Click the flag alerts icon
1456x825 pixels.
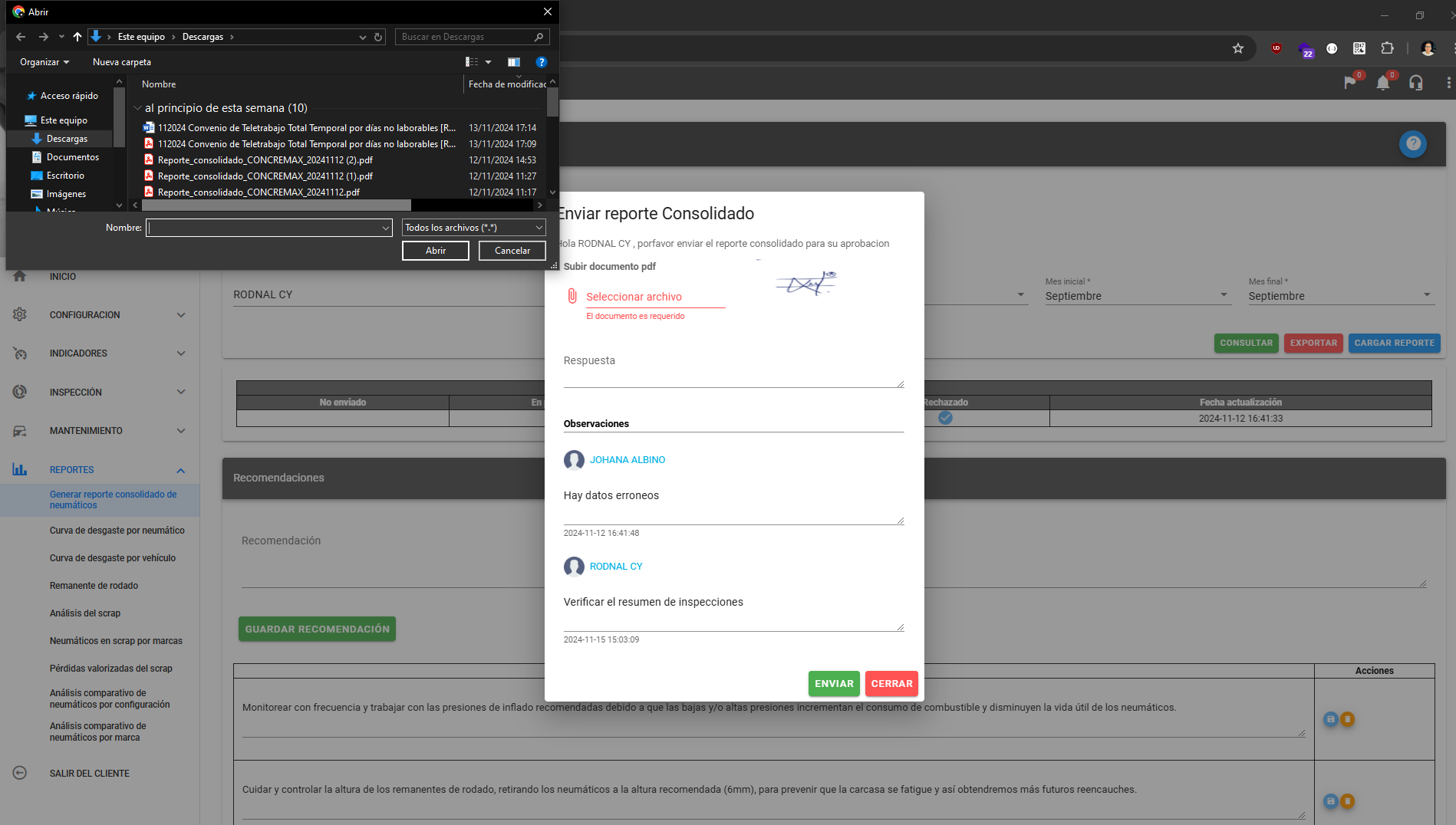point(1349,83)
